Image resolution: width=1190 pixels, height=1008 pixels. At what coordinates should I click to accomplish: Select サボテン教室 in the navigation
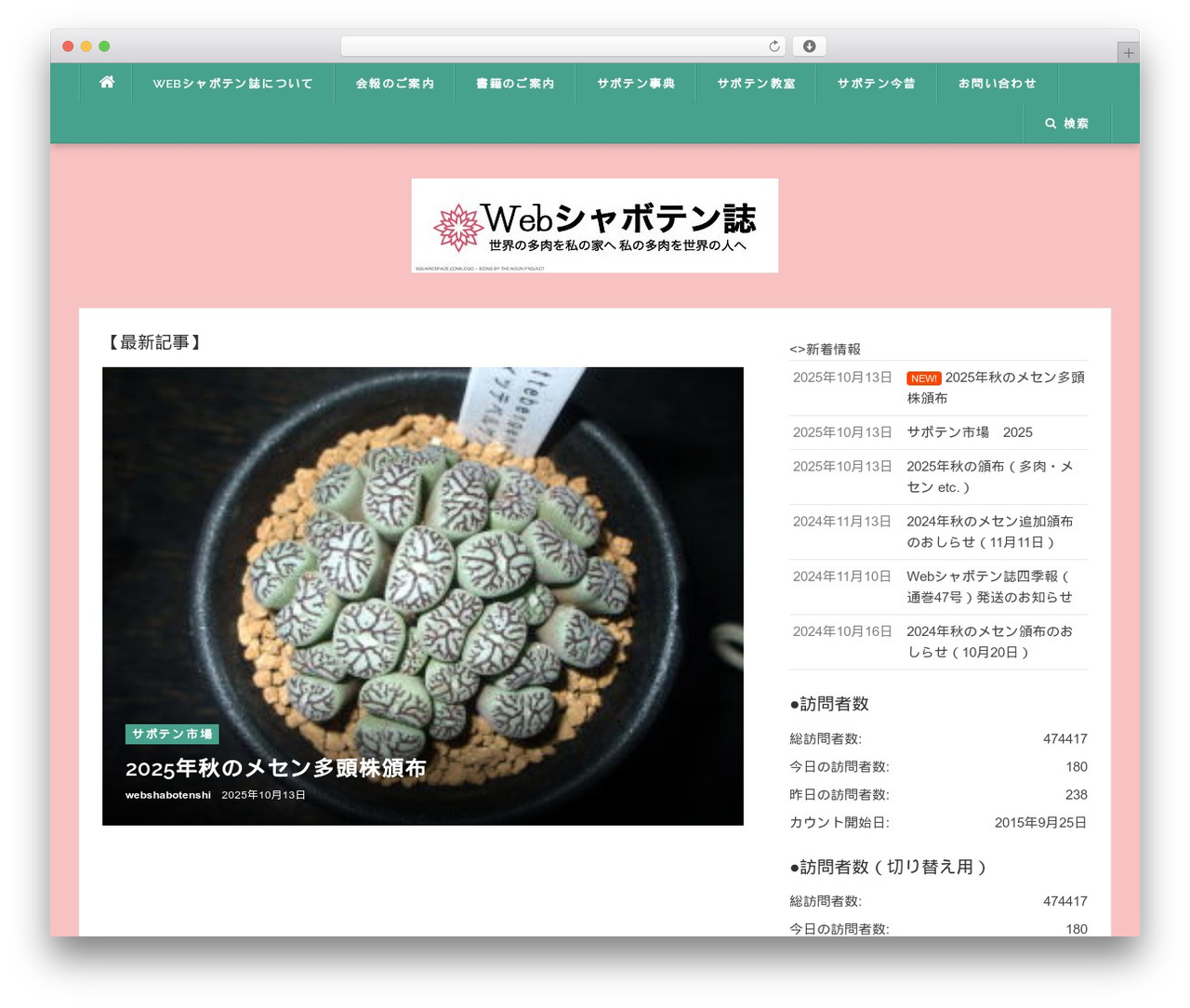[756, 84]
